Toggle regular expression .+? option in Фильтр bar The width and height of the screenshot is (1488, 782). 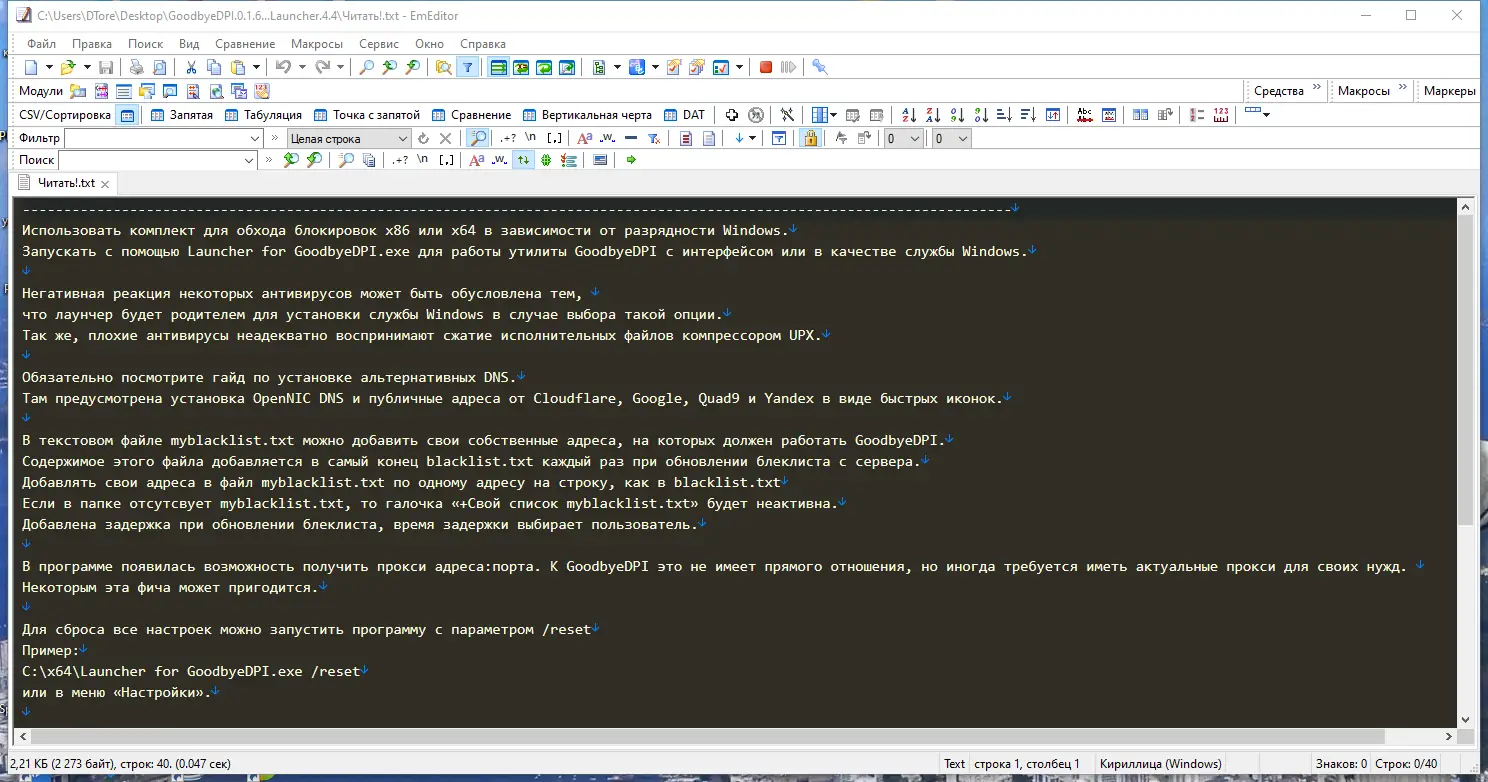coord(507,137)
